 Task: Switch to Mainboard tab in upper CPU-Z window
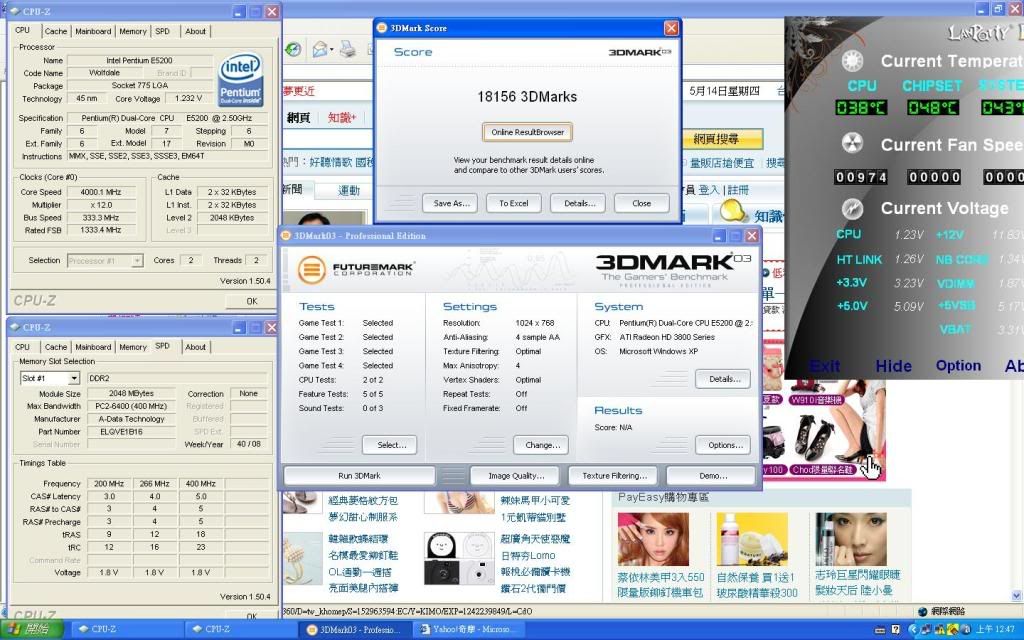click(93, 31)
